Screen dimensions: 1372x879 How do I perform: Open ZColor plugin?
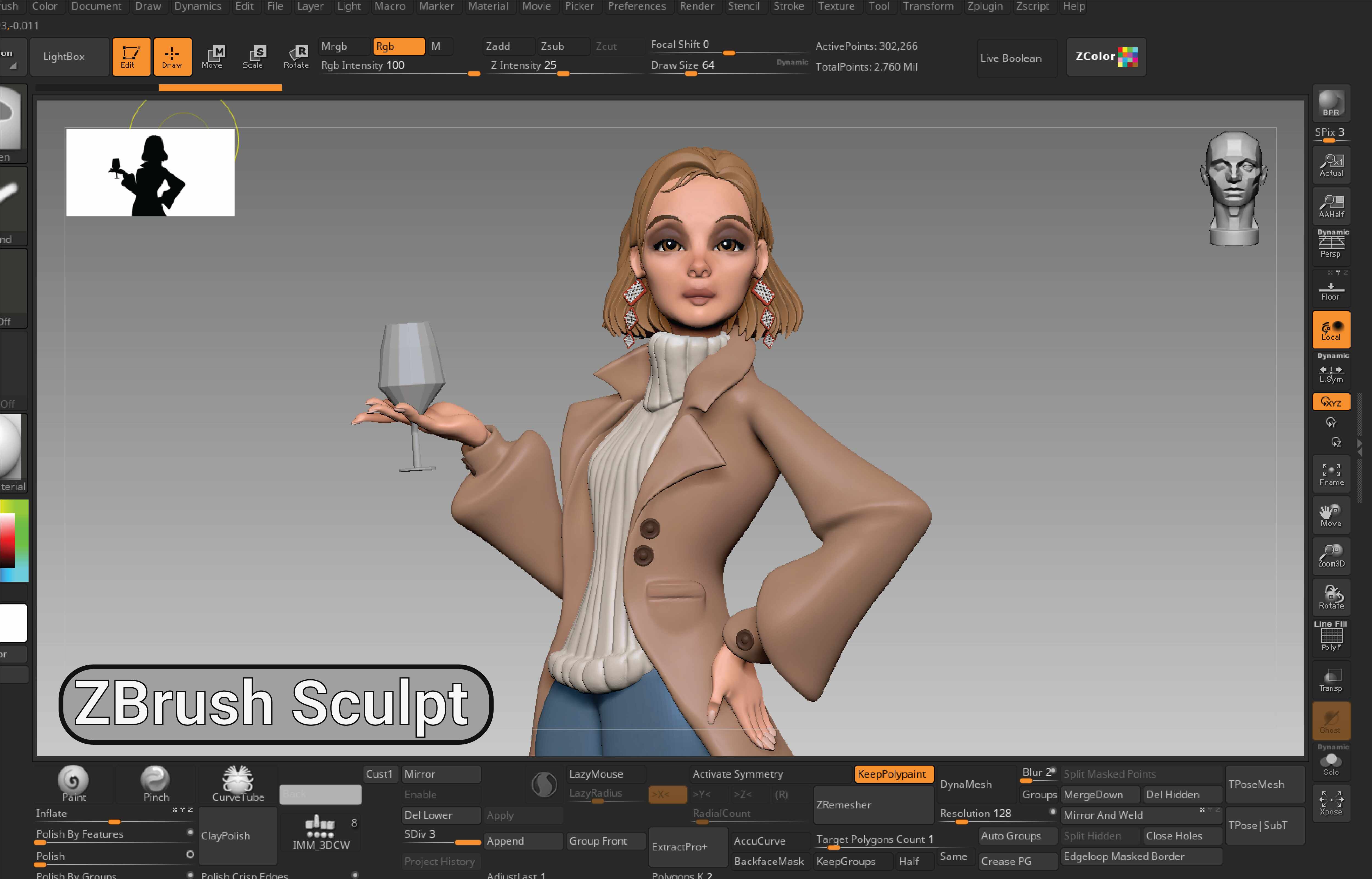pos(1106,57)
